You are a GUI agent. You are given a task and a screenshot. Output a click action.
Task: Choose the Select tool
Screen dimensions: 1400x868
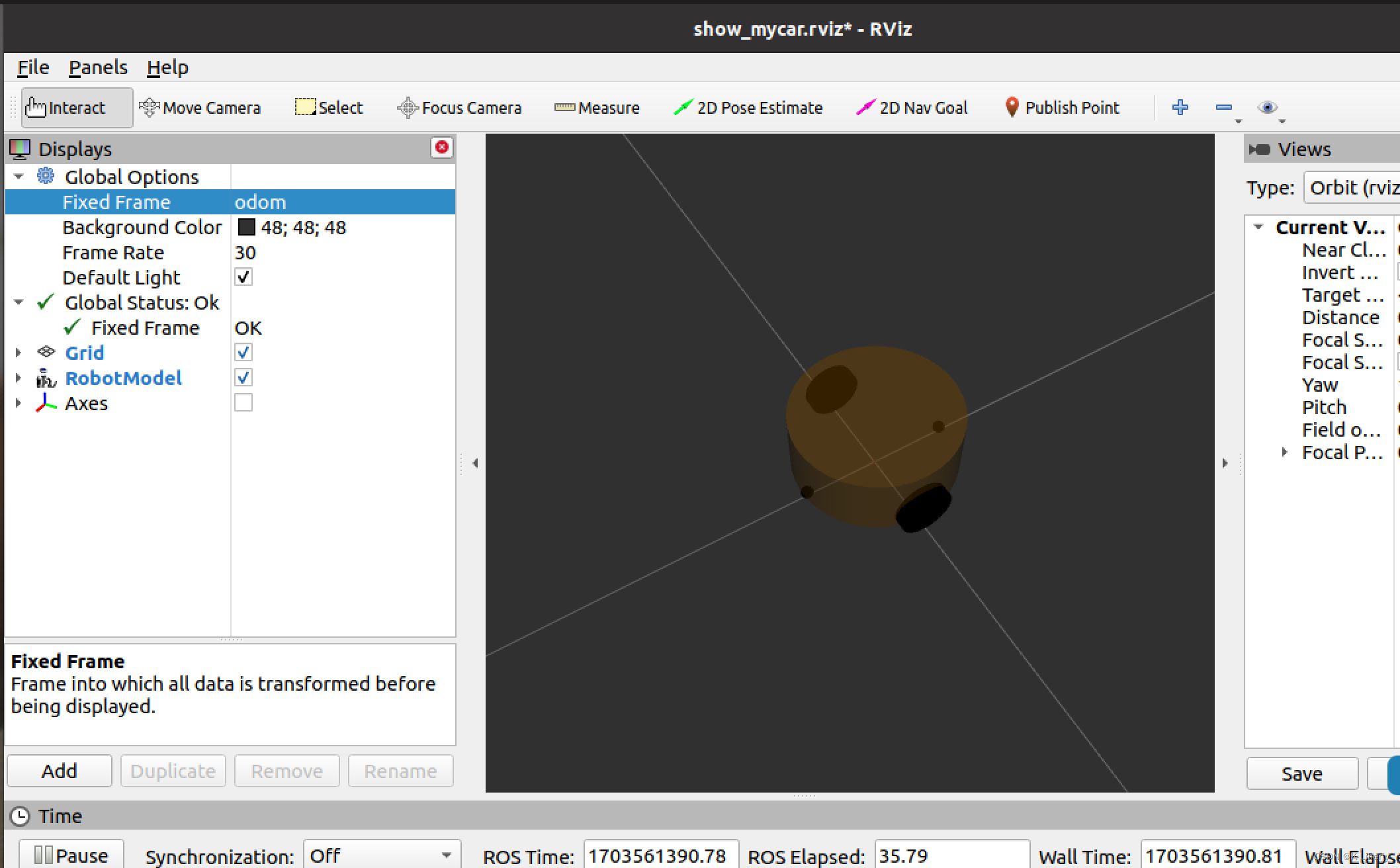[329, 108]
